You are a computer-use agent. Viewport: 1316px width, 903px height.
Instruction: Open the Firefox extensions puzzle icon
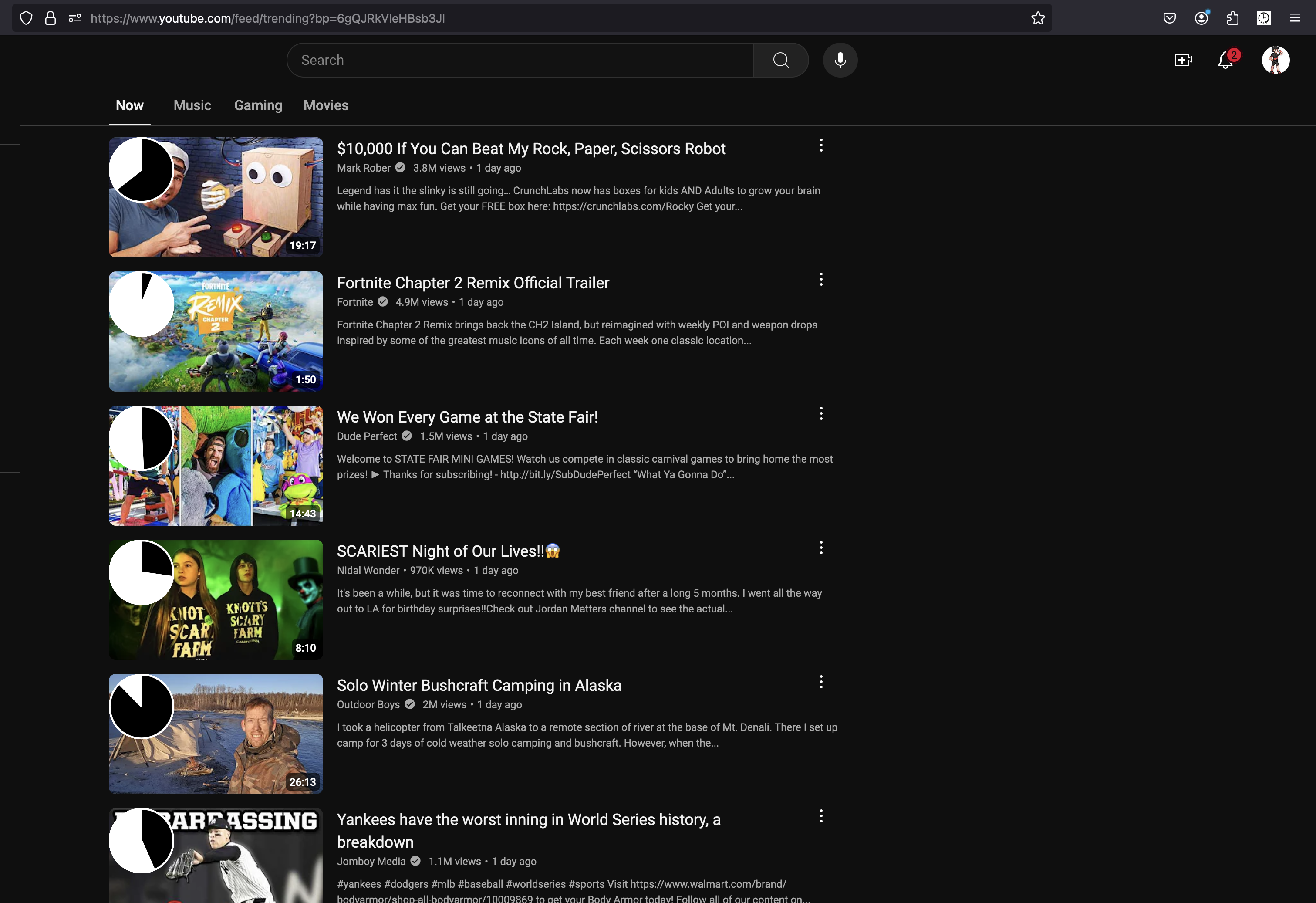click(1232, 18)
